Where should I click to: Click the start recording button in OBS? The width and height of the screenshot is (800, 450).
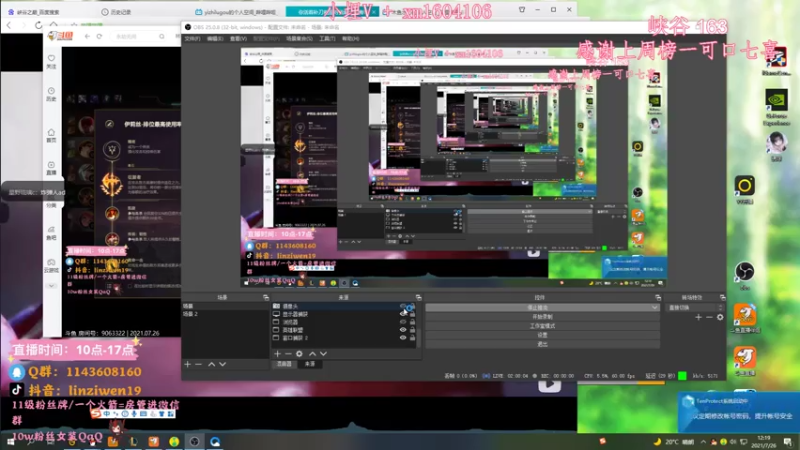coord(542,317)
